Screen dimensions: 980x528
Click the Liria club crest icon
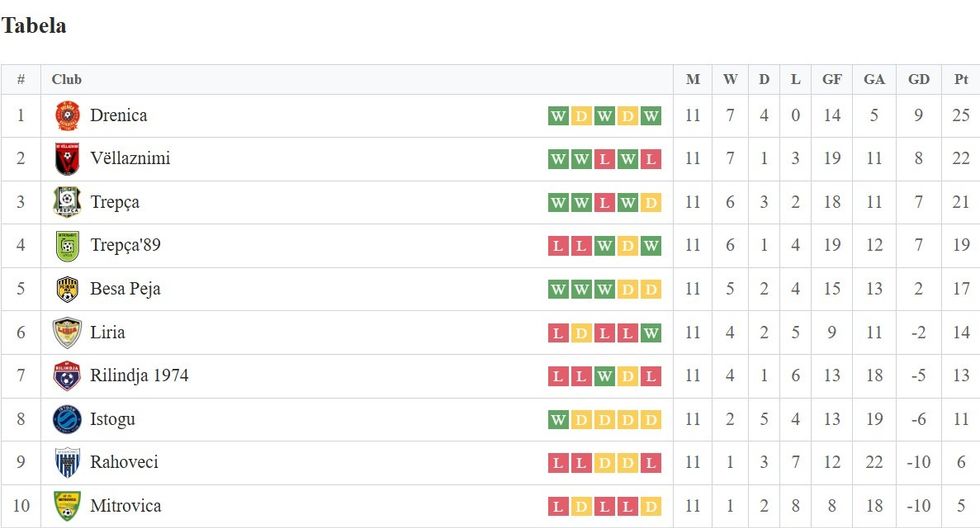[67, 333]
